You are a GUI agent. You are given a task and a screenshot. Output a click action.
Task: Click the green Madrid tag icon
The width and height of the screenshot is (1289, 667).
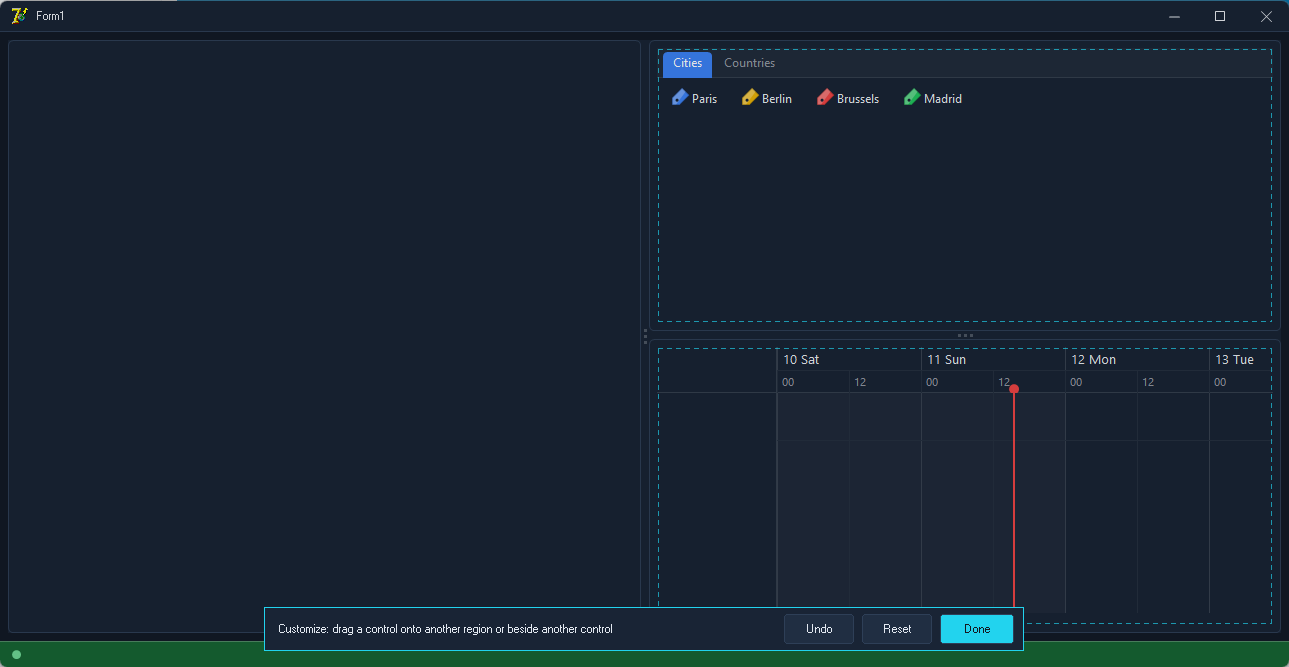912,97
